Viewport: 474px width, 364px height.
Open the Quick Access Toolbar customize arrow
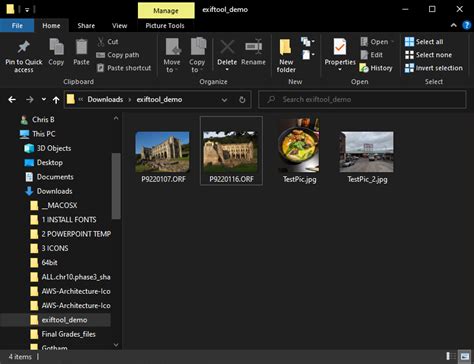[27, 10]
